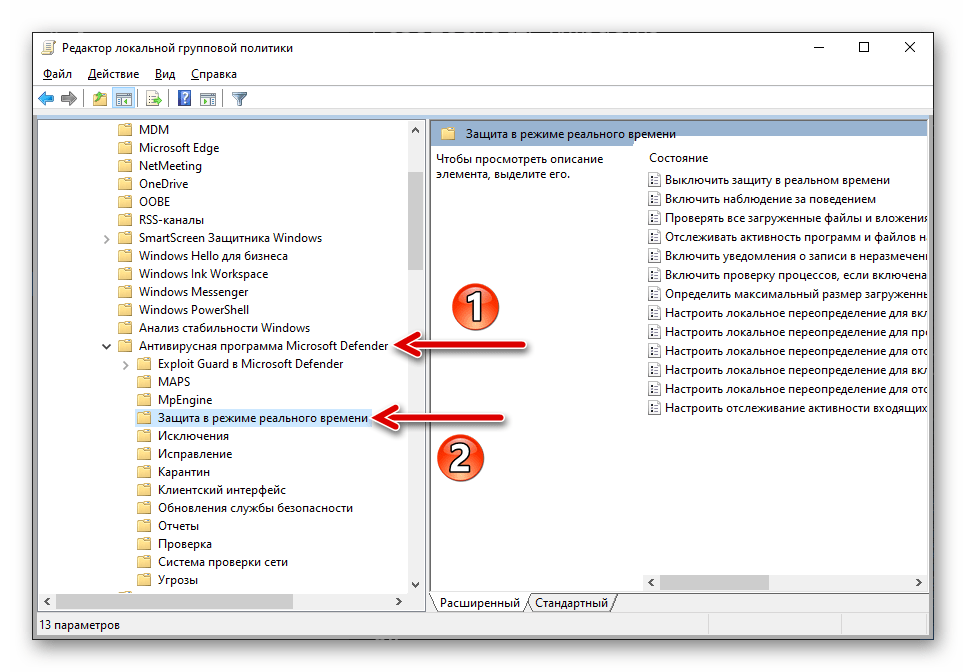Select the Клиентский интерфейс folder

(x=222, y=490)
